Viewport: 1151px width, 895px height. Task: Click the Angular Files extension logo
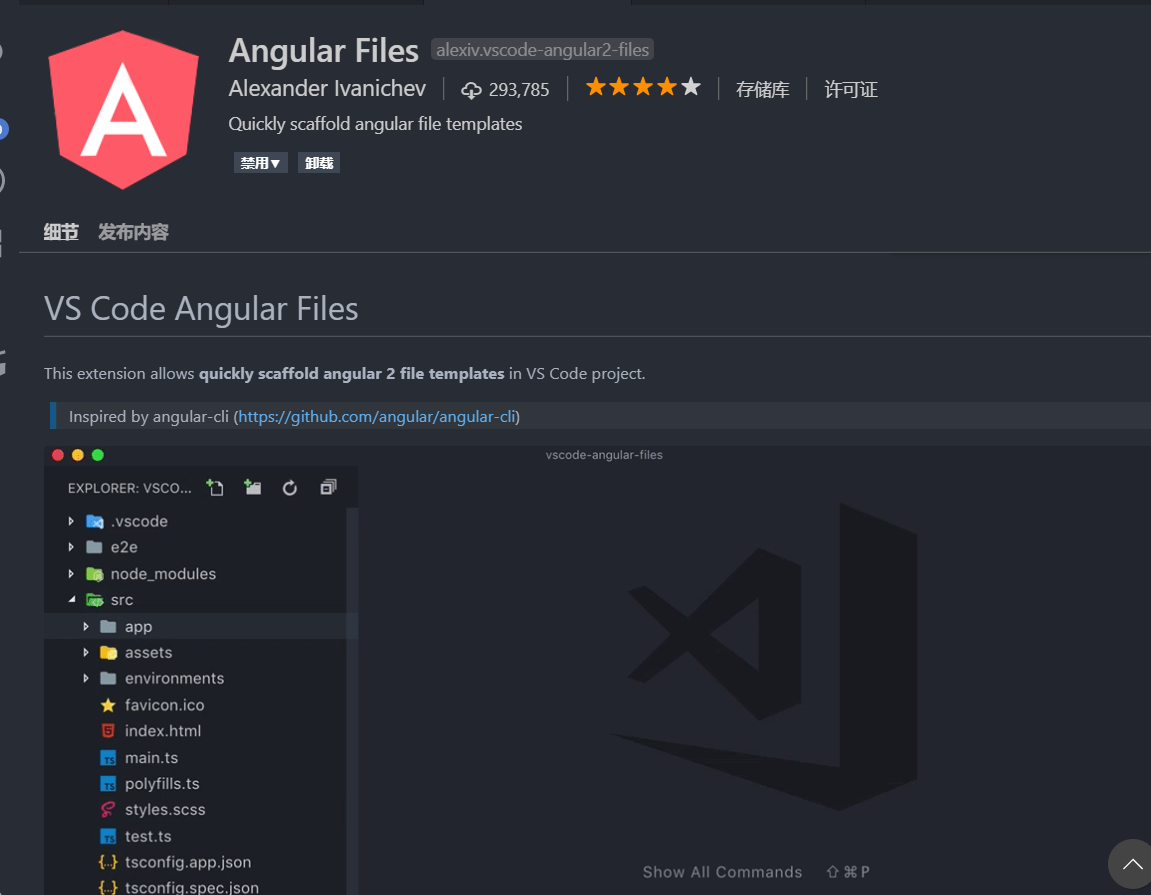pos(123,110)
